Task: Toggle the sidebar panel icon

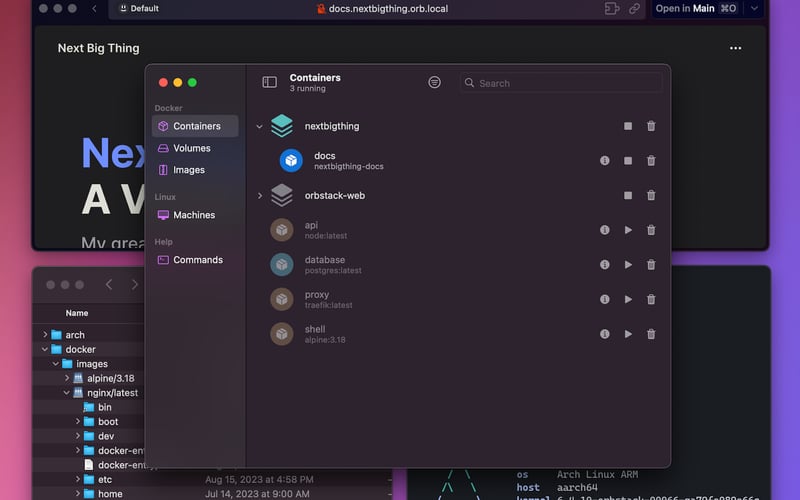Action: click(269, 82)
